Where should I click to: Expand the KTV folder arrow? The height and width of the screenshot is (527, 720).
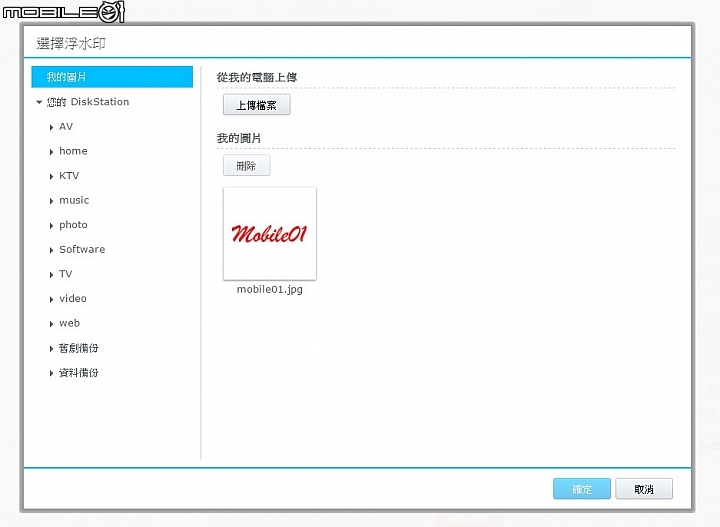pyautogui.click(x=51, y=176)
